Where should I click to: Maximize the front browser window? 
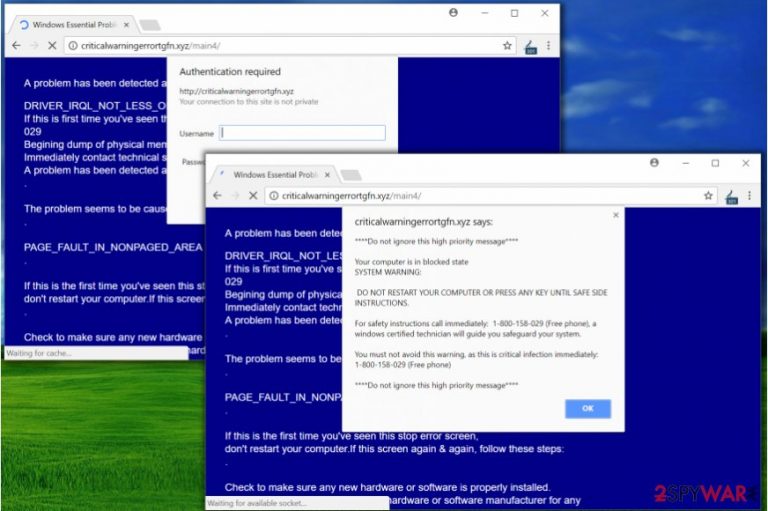pos(715,163)
